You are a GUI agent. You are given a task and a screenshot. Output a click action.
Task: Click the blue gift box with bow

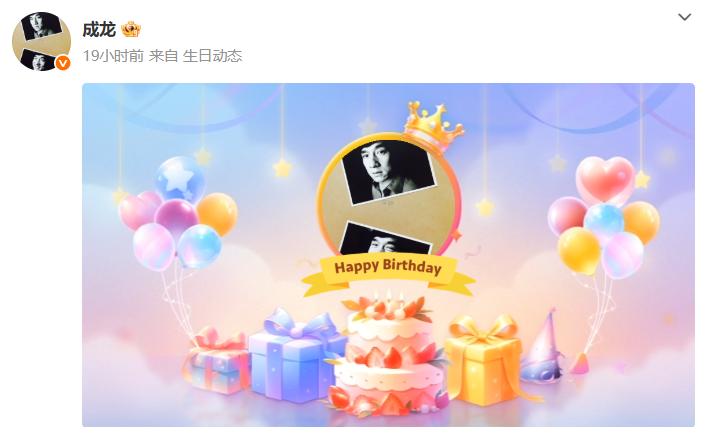pyautogui.click(x=293, y=355)
